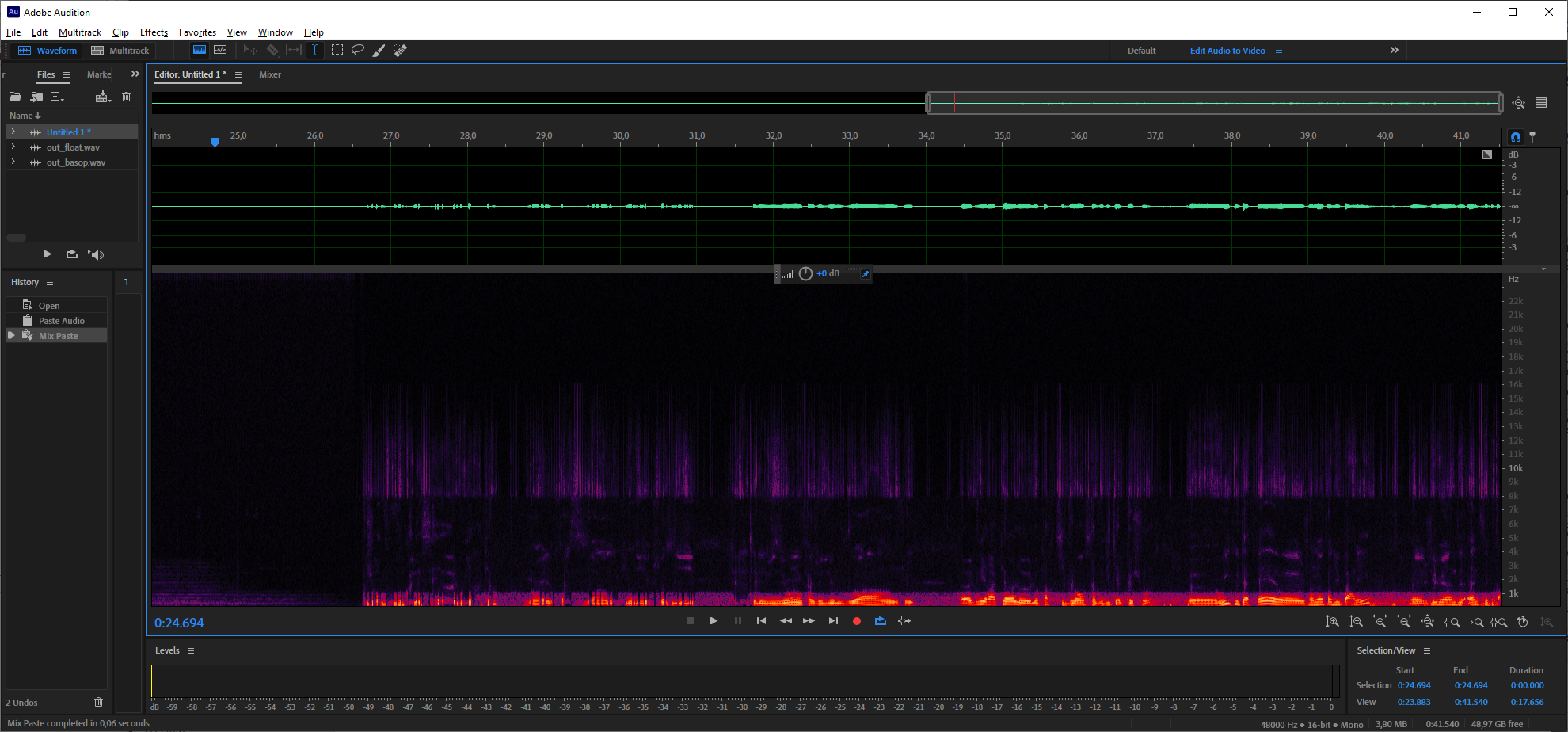
Task: Click the Open File folder icon
Action: 15,97
